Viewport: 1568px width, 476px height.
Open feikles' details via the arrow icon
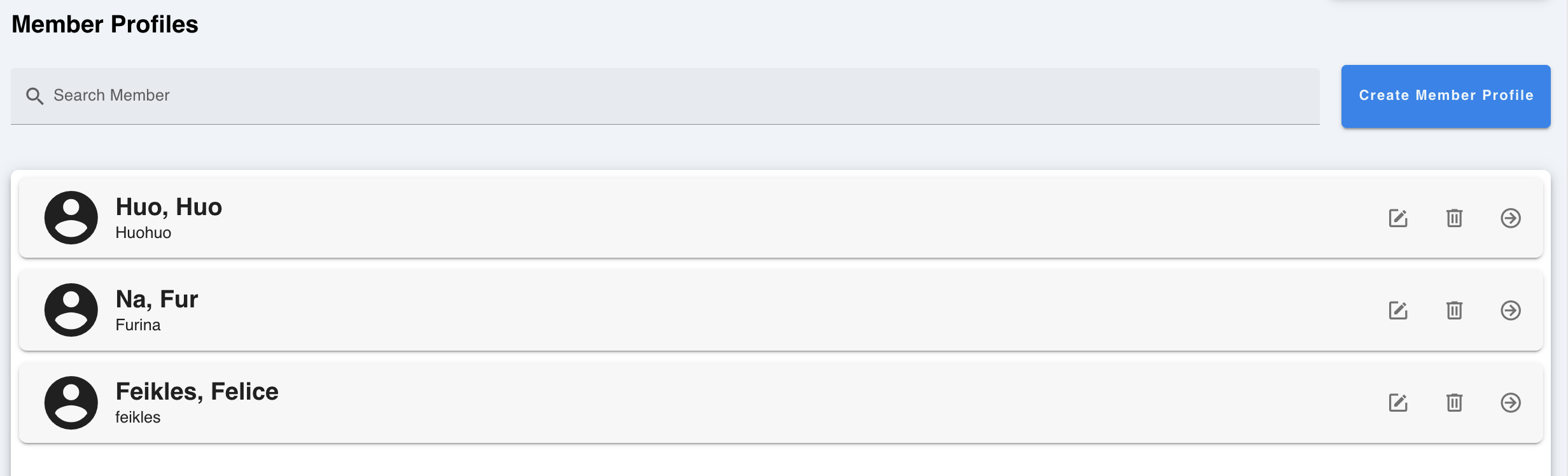click(1511, 402)
